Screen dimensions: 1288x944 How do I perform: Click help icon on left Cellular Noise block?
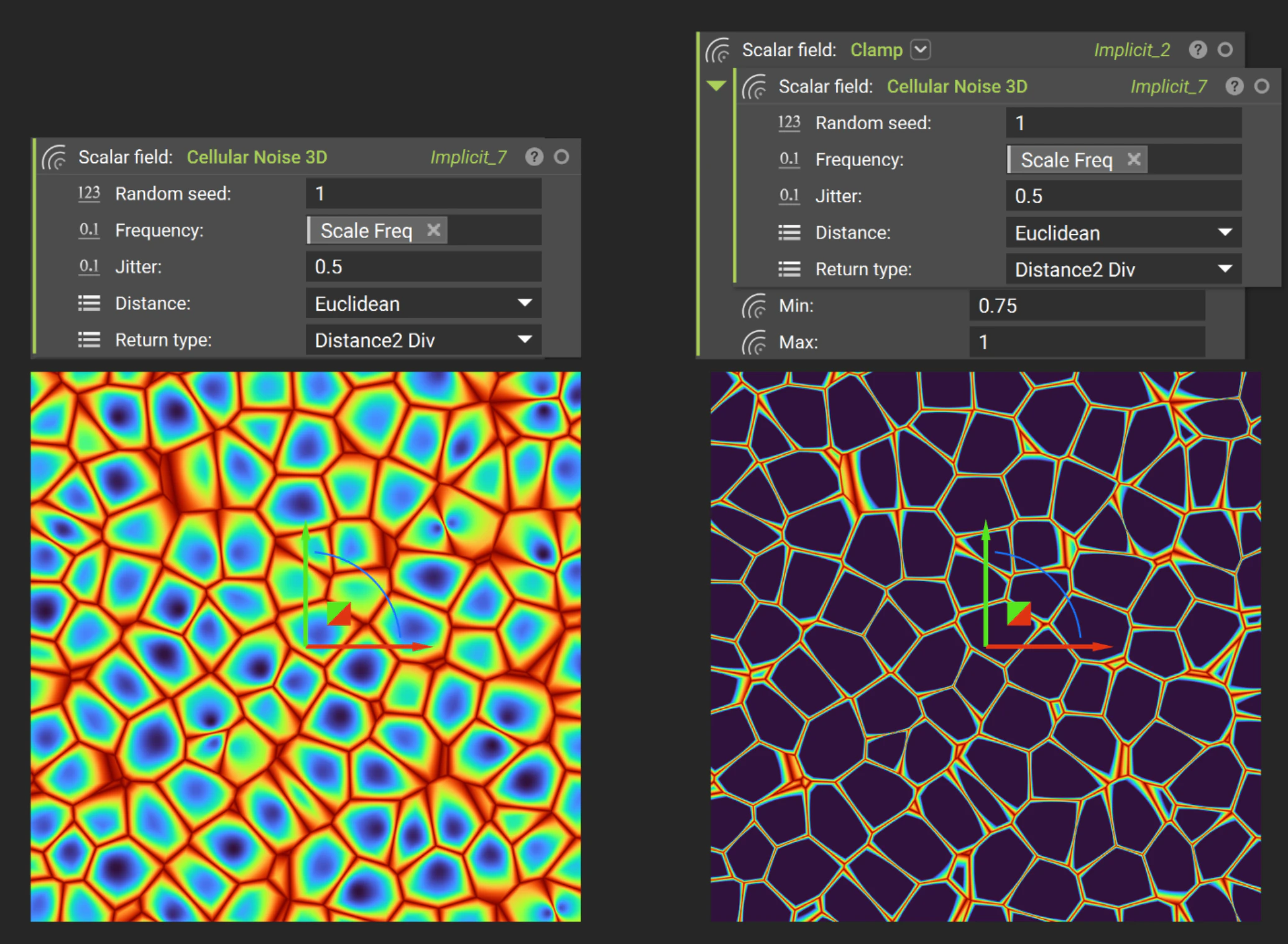[533, 157]
